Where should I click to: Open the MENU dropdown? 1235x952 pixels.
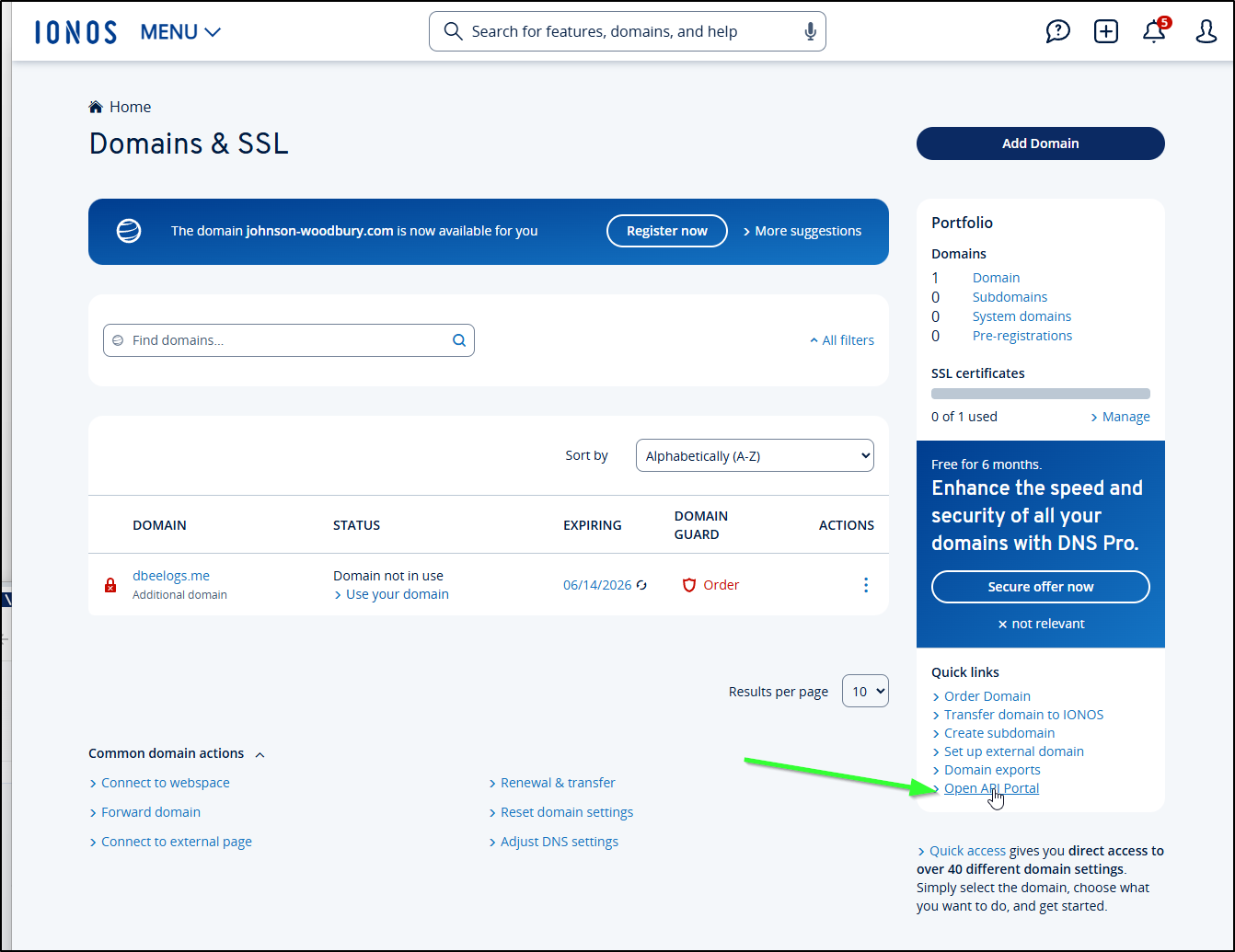(180, 32)
